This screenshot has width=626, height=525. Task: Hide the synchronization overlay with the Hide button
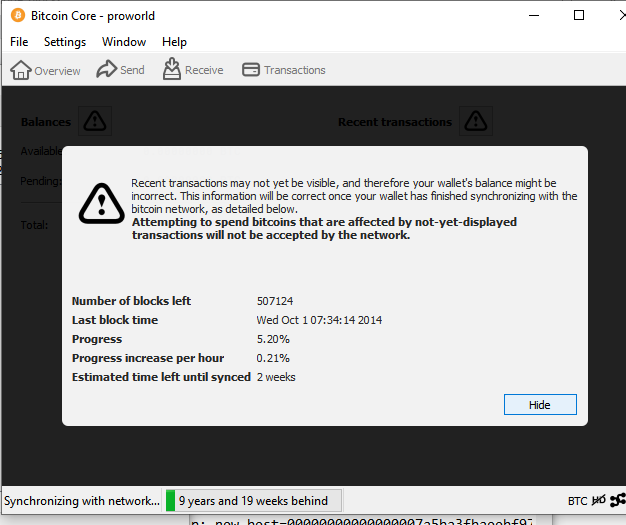pyautogui.click(x=540, y=405)
